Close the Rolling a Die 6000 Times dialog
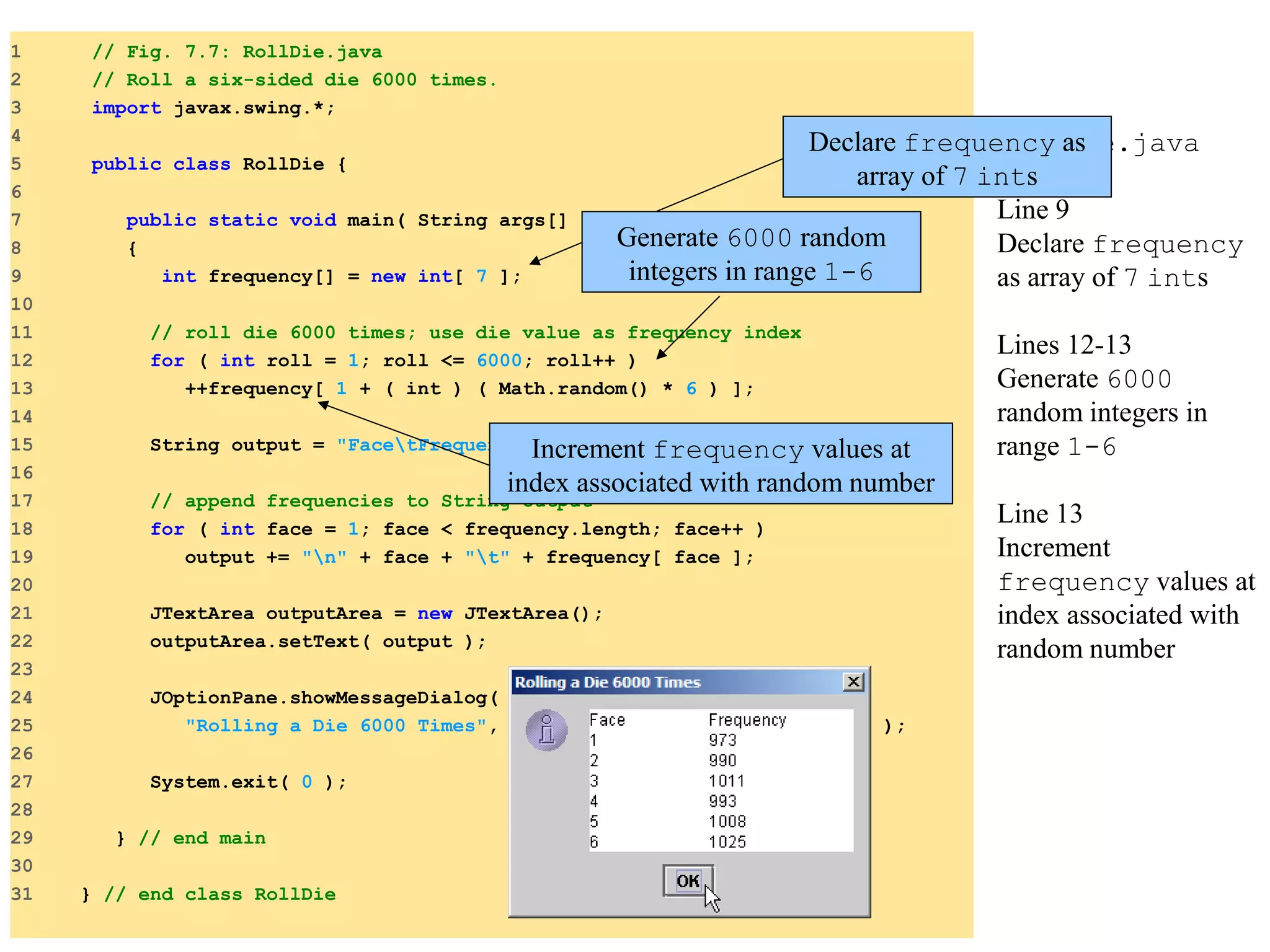Screen dimensions: 1270x952 tap(853, 682)
